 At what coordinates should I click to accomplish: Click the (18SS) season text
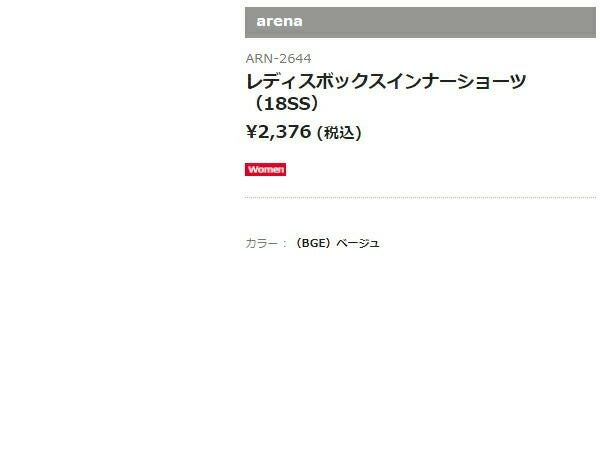[x=288, y=104]
